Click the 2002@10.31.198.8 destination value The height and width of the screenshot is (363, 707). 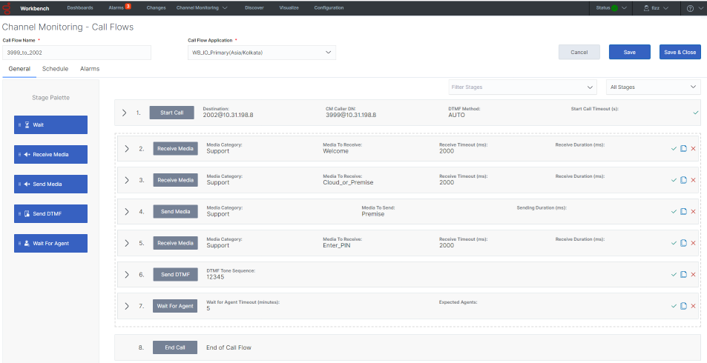click(228, 115)
